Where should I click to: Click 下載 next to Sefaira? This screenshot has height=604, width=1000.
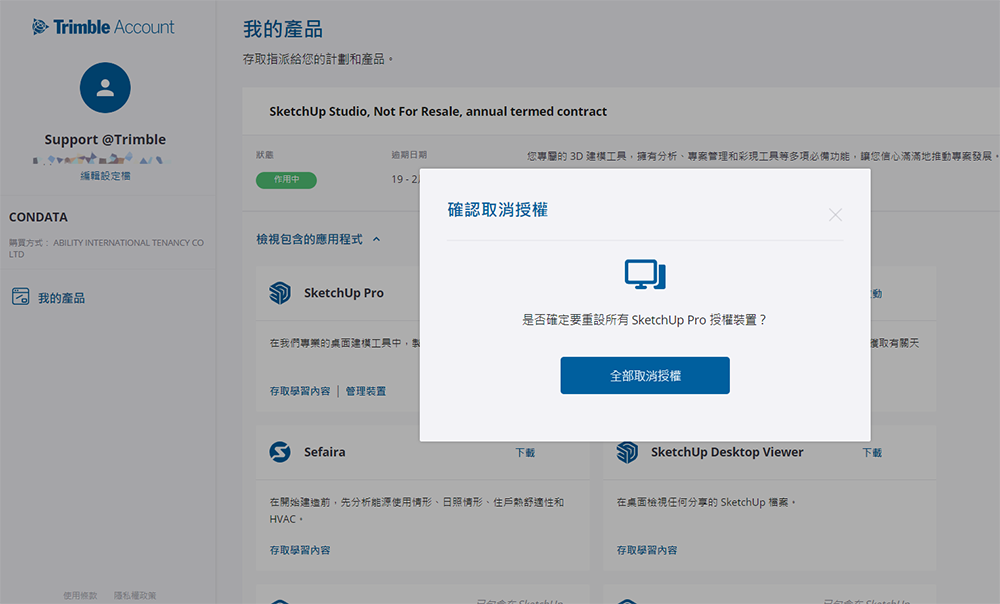(x=525, y=453)
